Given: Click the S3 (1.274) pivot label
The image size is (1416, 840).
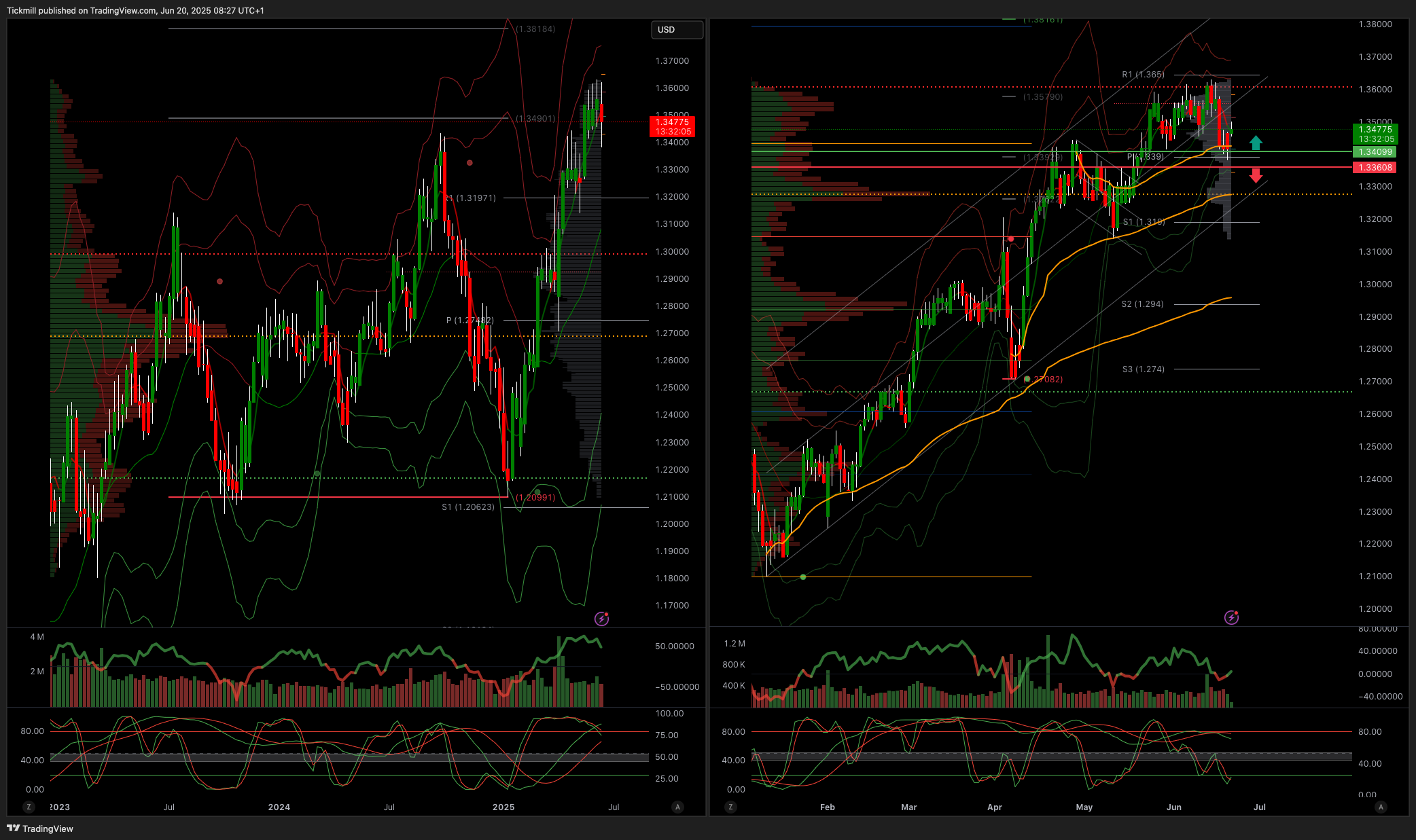Looking at the screenshot, I should [1144, 369].
